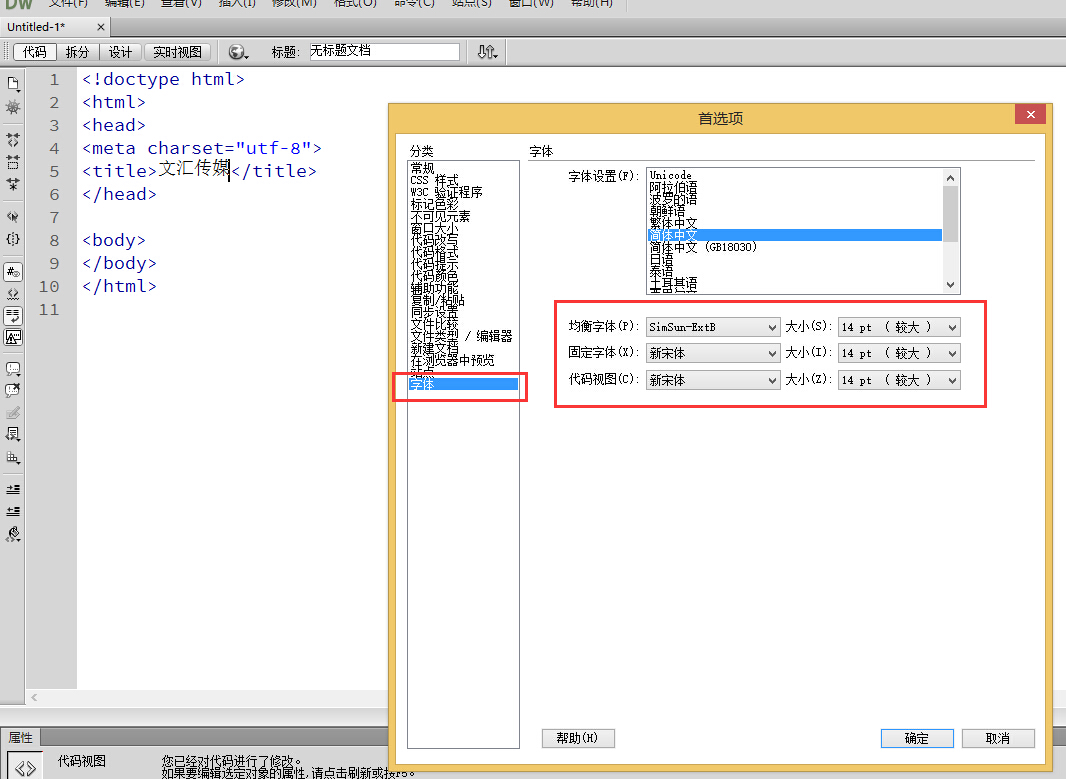Click left arrow of code horizontal scrollbar

[x=34, y=697]
